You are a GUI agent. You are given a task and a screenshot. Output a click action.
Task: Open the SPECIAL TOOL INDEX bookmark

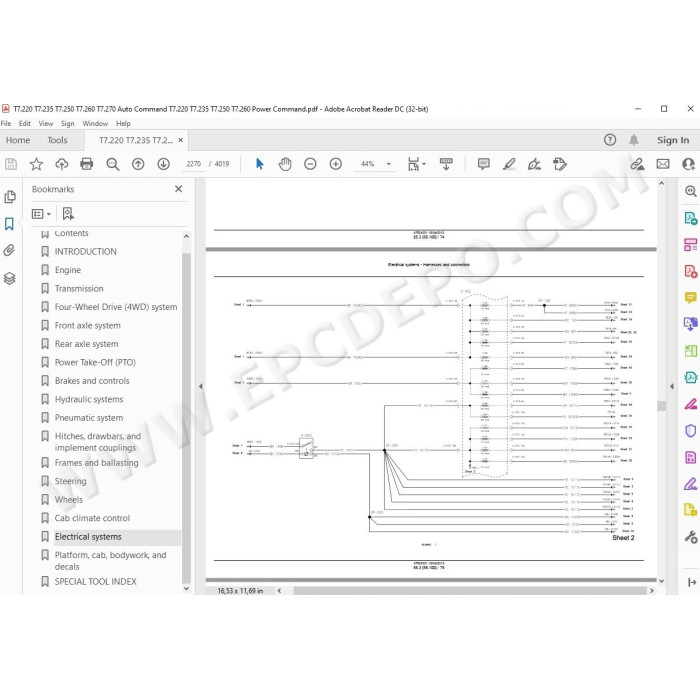click(x=96, y=582)
